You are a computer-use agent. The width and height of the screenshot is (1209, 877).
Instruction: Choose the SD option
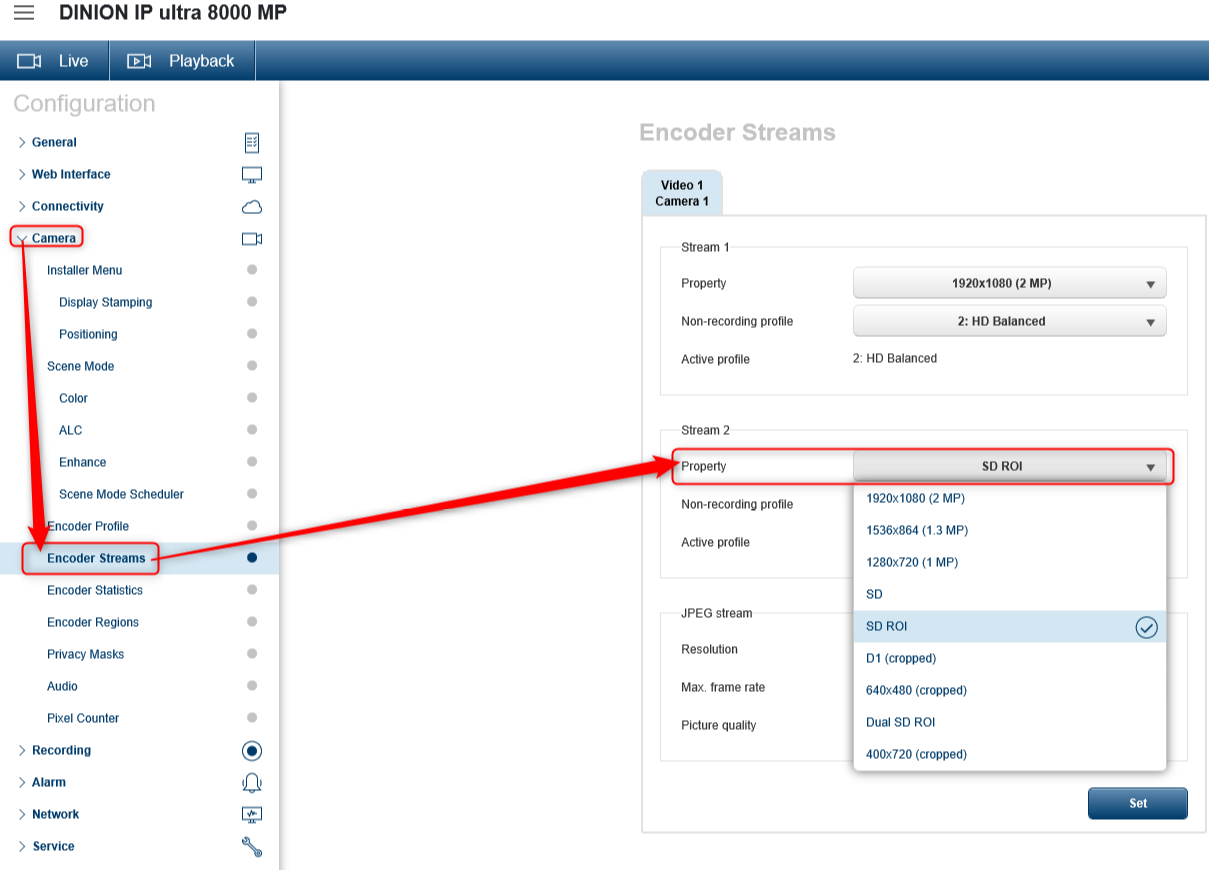tap(1009, 594)
